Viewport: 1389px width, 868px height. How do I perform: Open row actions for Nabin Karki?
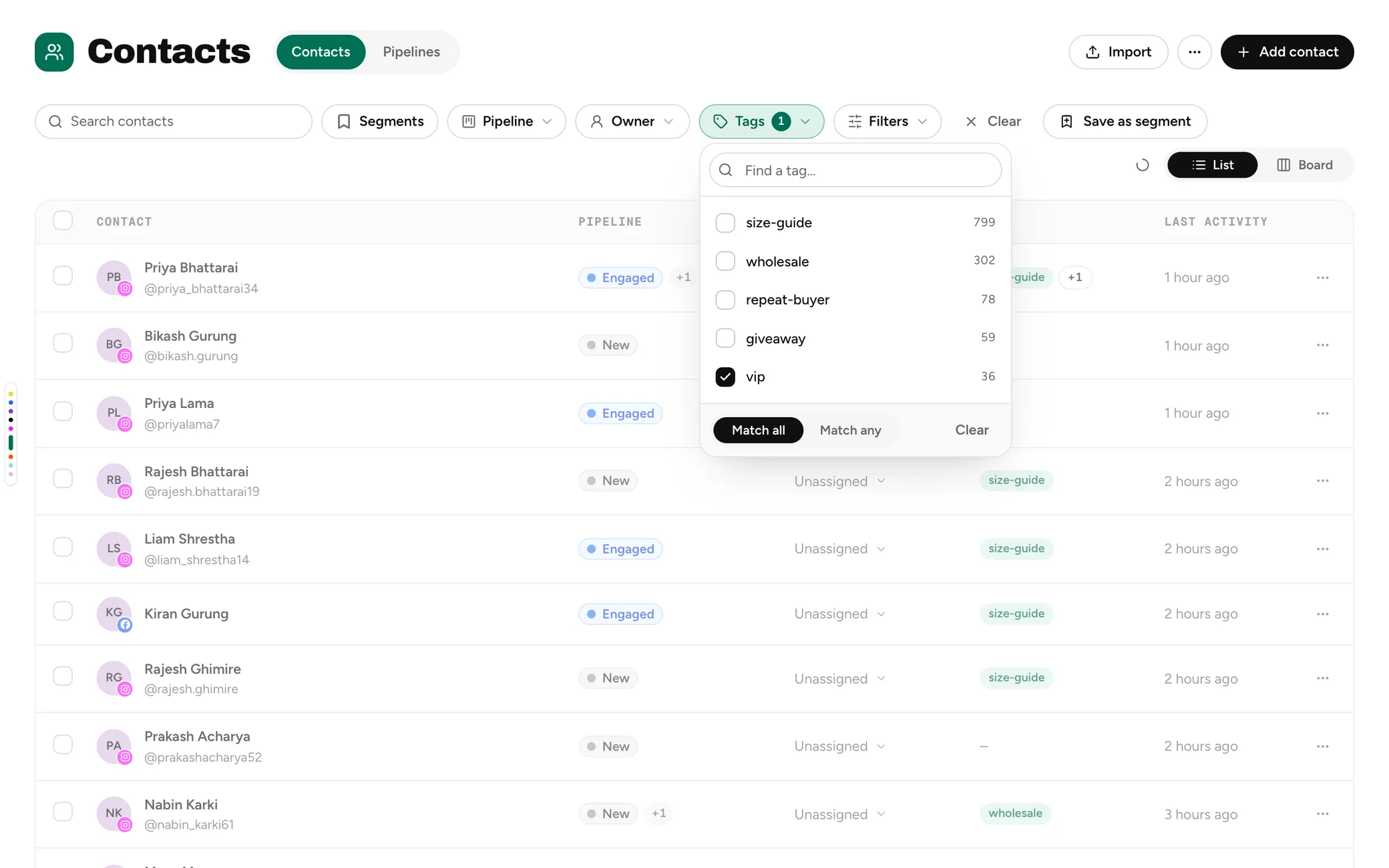1322,814
